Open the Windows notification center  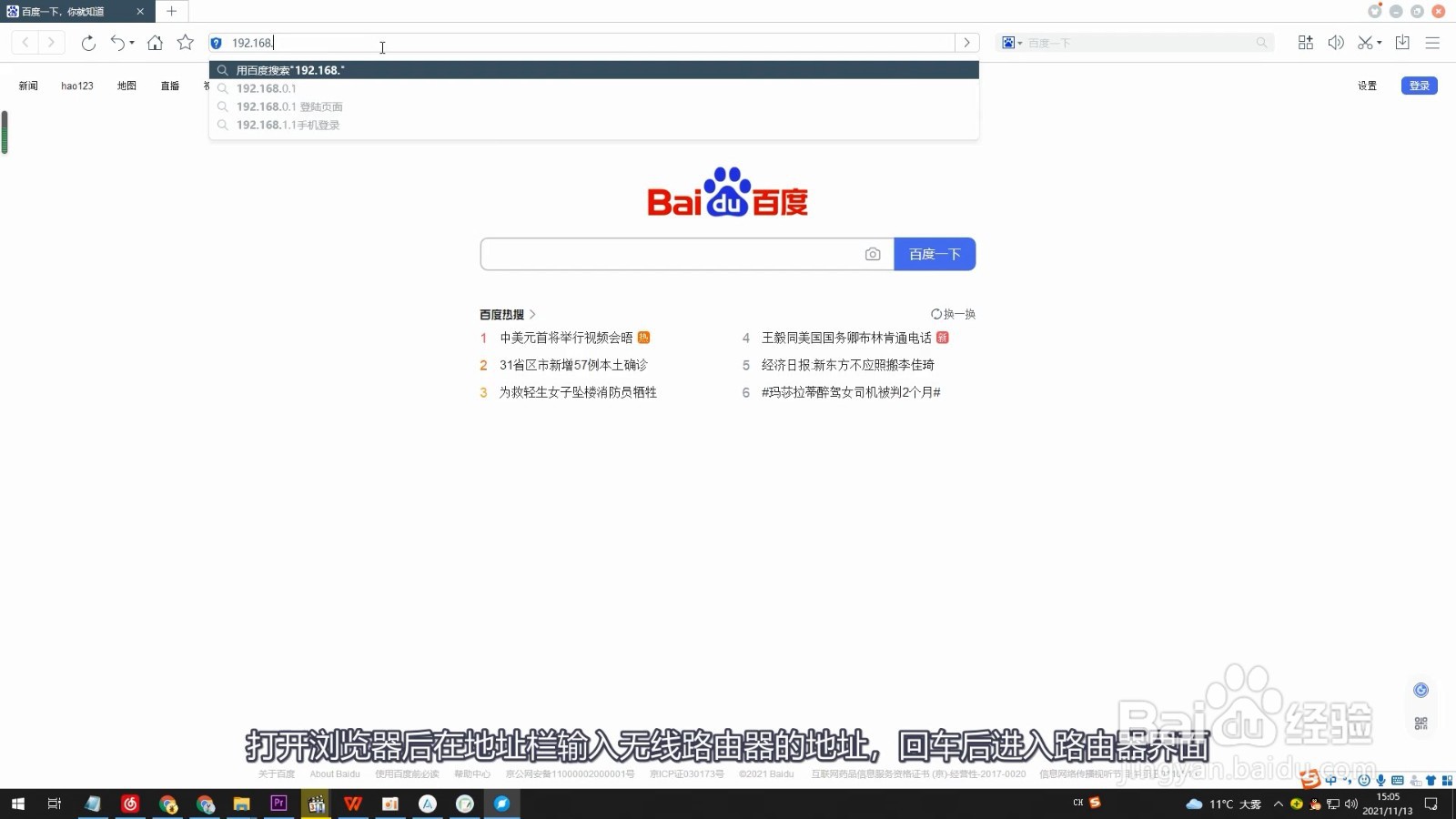1431,804
